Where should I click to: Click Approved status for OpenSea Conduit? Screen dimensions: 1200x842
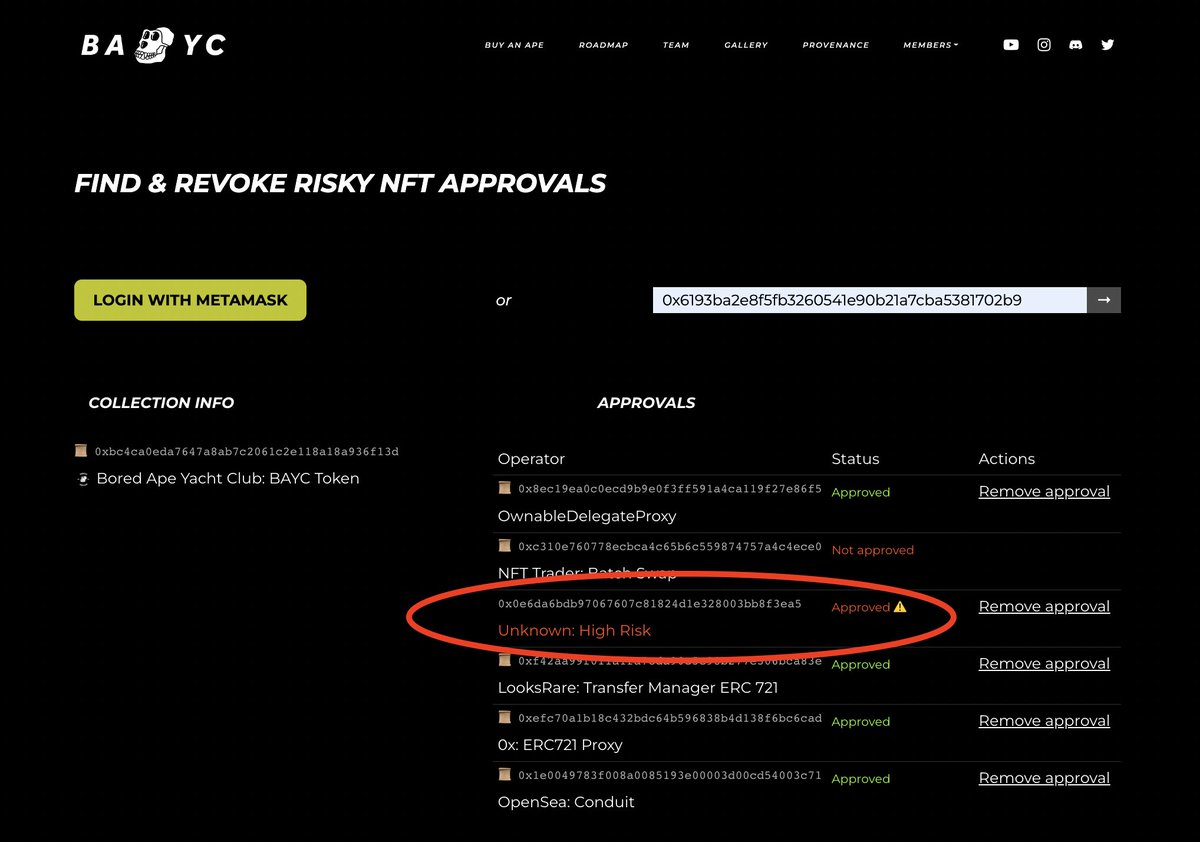click(x=860, y=779)
